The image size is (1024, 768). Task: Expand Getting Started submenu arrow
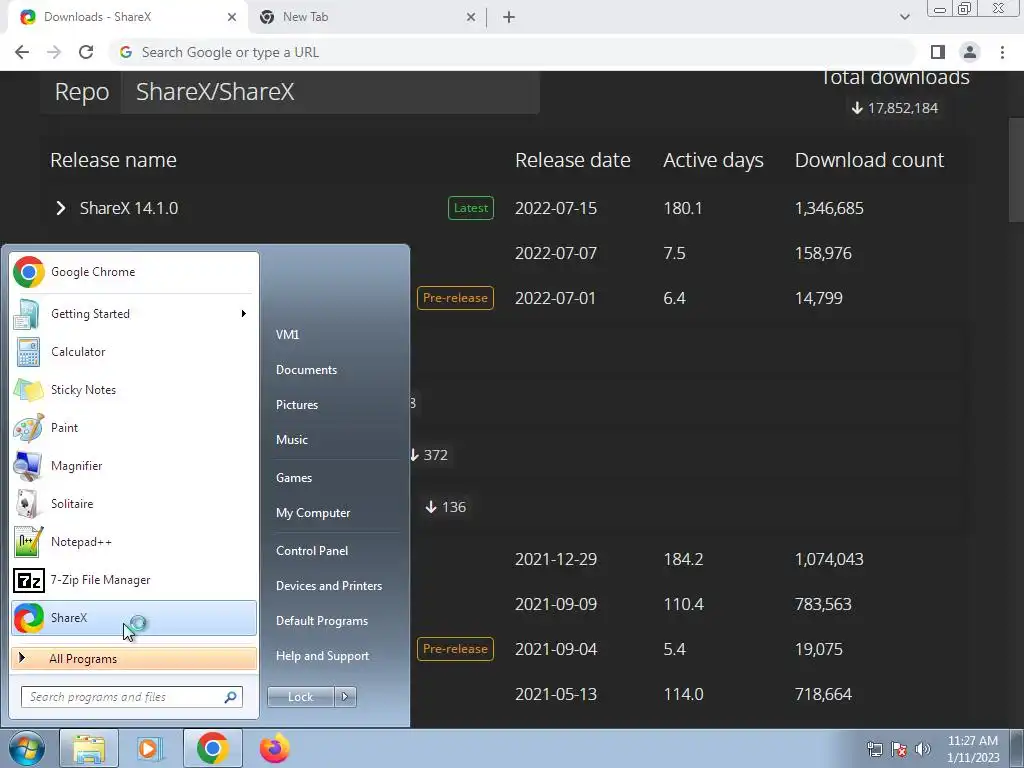tap(244, 314)
